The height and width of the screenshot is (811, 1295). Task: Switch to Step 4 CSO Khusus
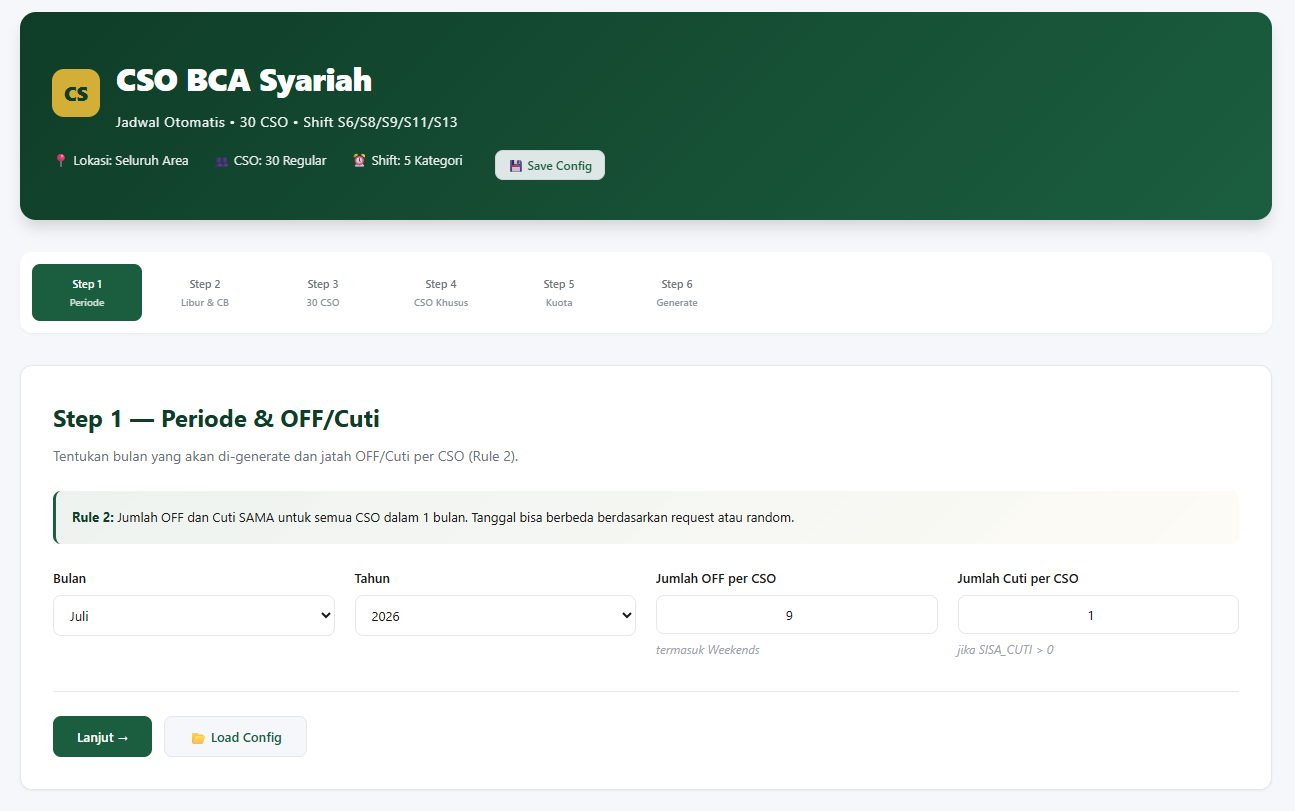[441, 293]
